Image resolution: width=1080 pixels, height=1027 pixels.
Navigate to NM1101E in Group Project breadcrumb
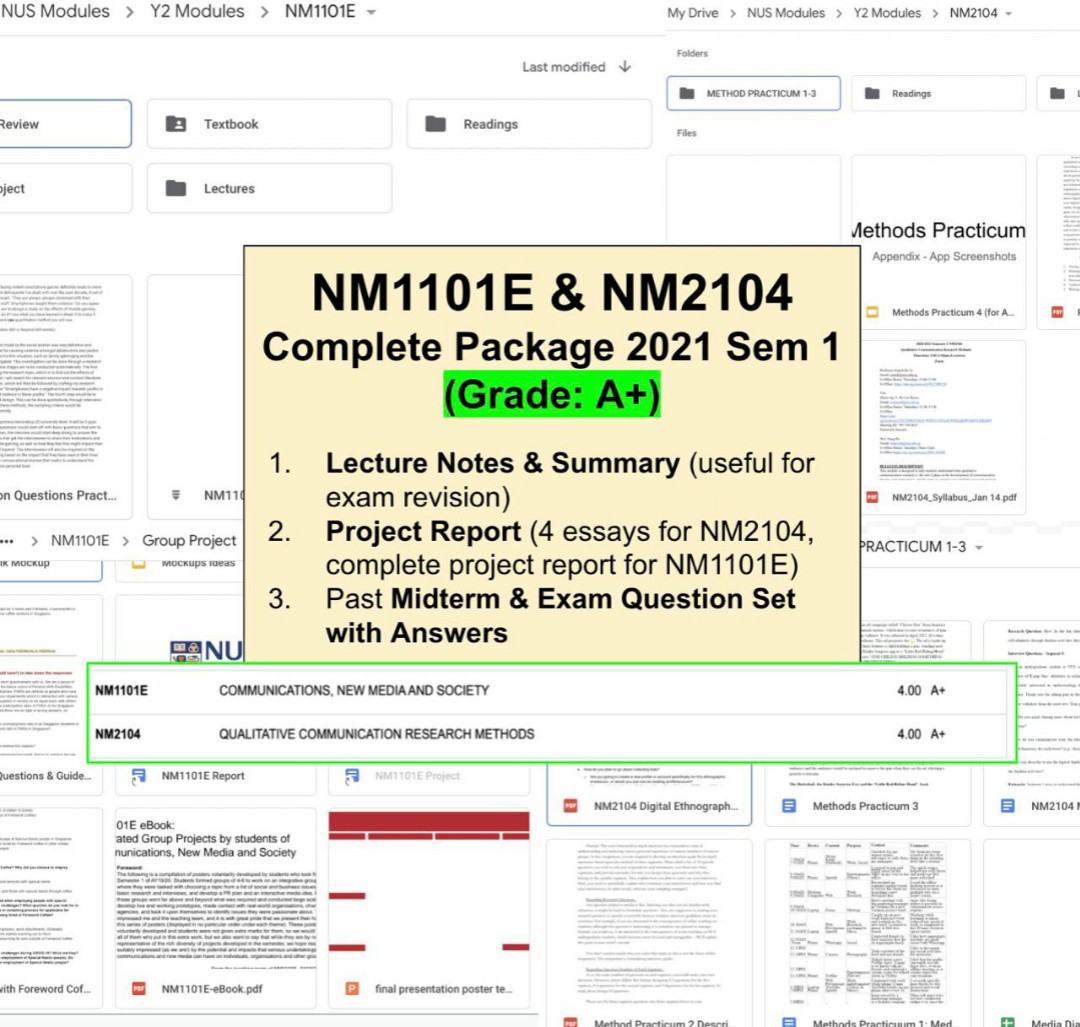80,541
